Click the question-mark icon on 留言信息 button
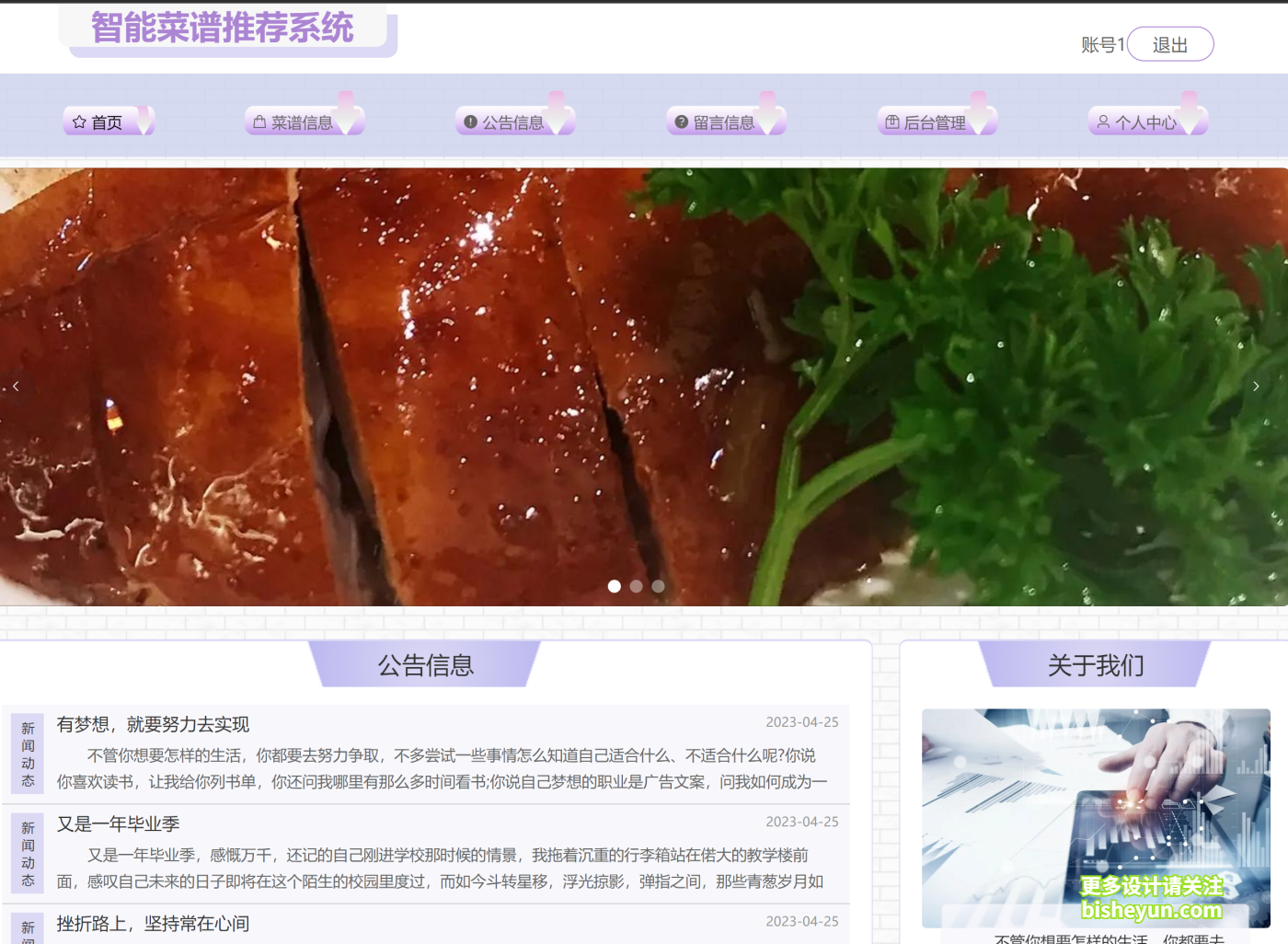Viewport: 1288px width, 944px height. tap(681, 121)
